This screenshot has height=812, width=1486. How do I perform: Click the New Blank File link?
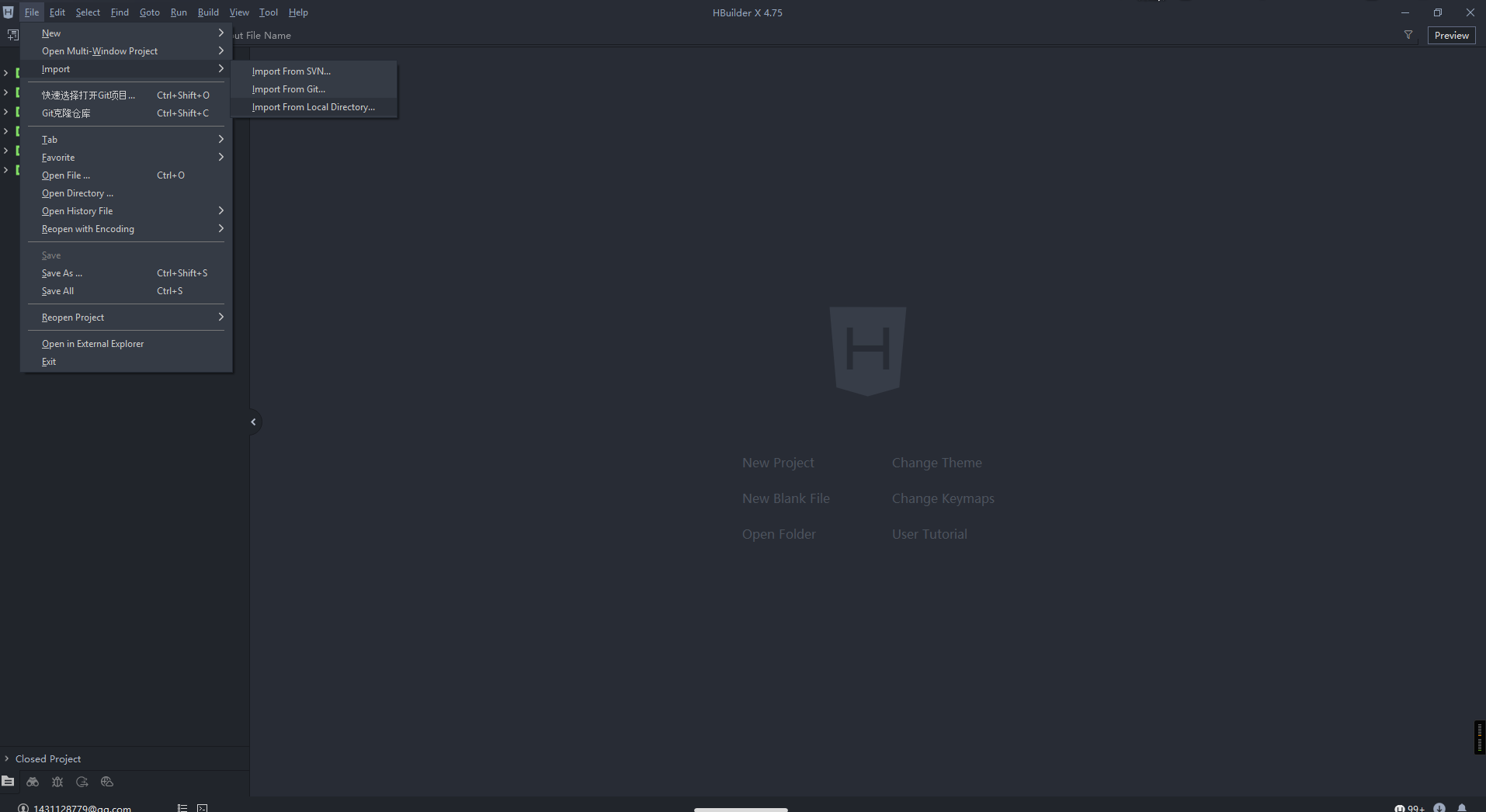(786, 498)
